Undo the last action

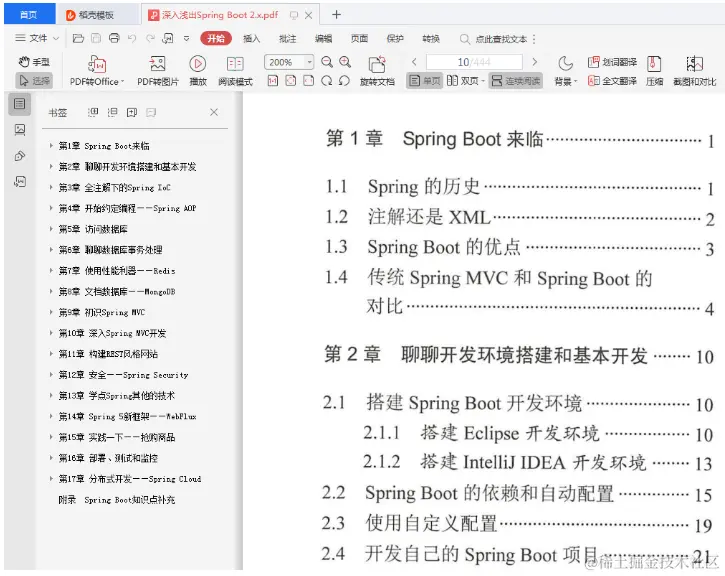point(132,38)
